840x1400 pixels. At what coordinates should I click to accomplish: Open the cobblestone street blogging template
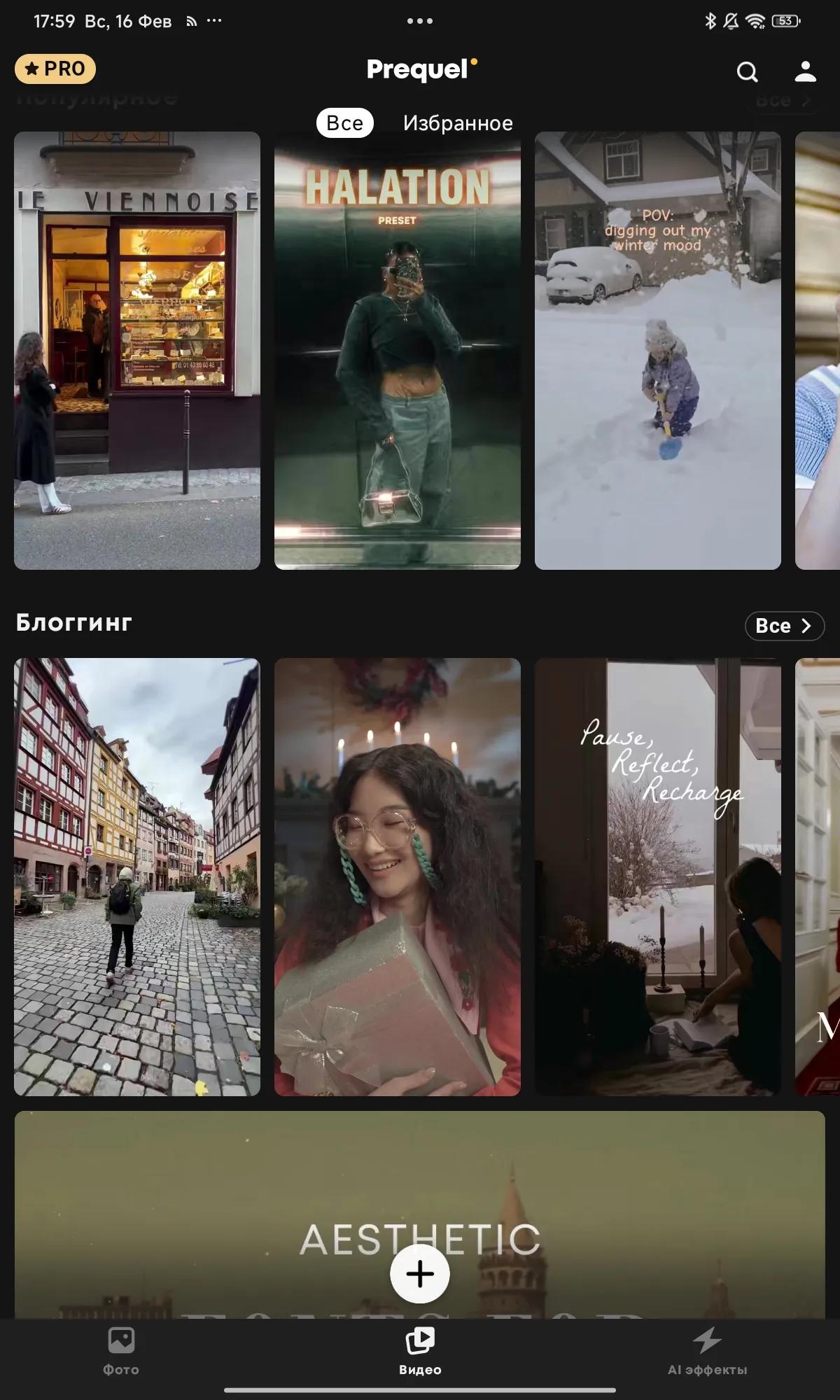coord(137,876)
